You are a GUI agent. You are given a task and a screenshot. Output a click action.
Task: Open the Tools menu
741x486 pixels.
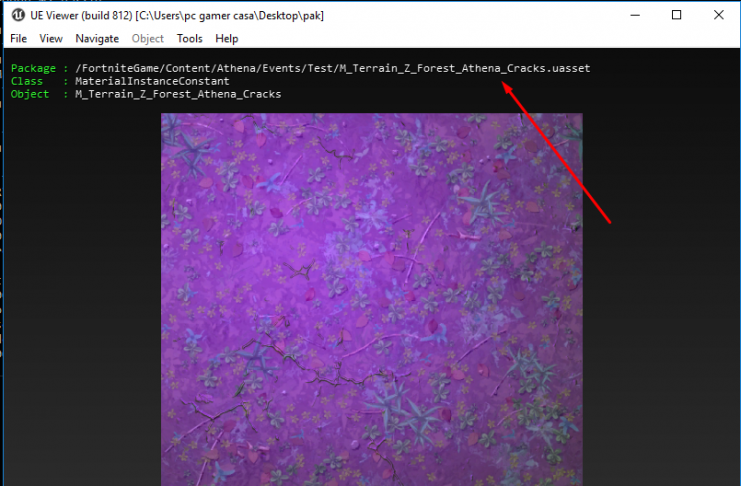(190, 38)
